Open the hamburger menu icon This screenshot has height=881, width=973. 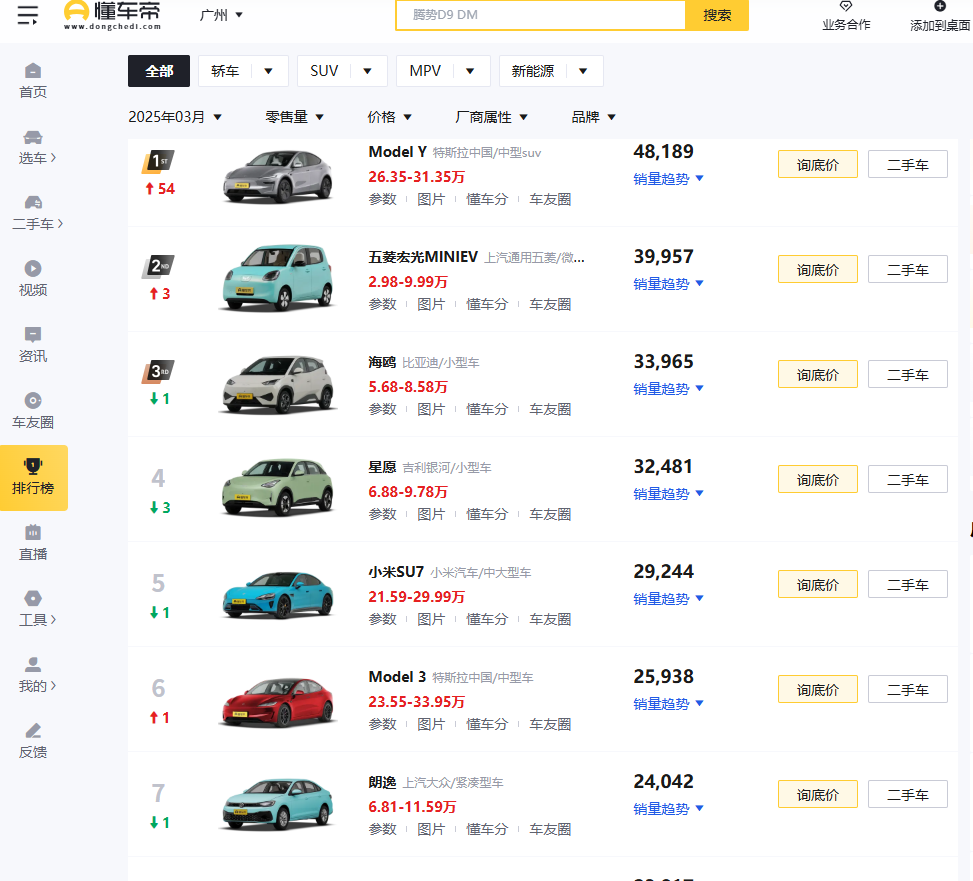pyautogui.click(x=28, y=14)
